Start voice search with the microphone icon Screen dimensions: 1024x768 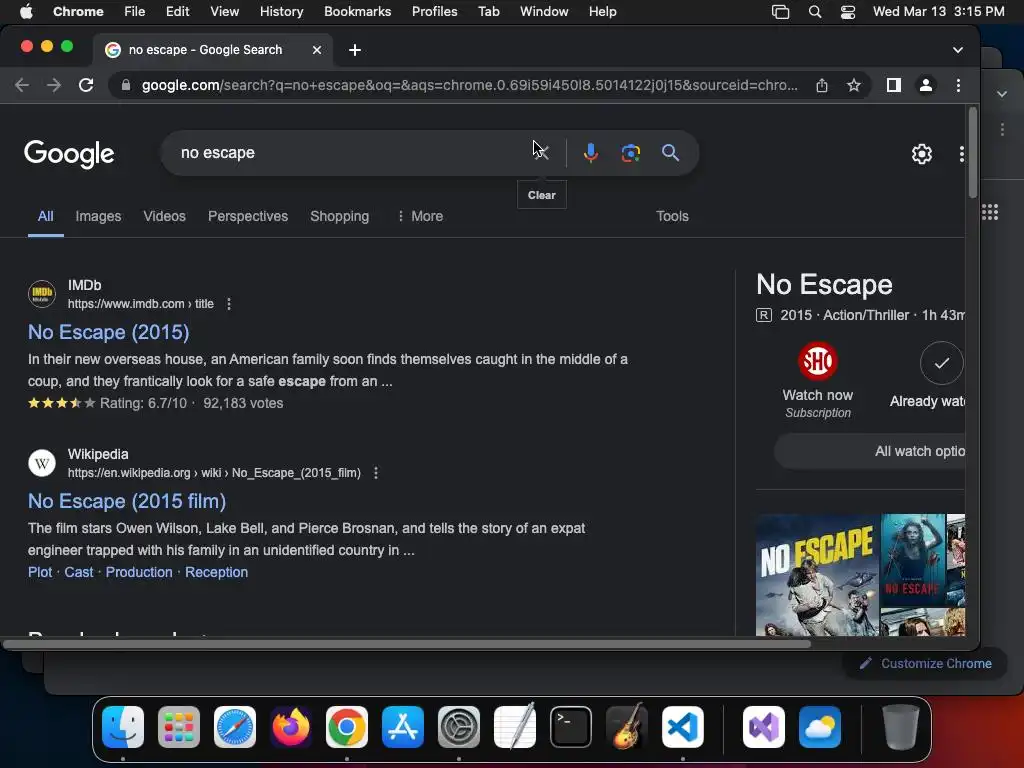pyautogui.click(x=590, y=153)
